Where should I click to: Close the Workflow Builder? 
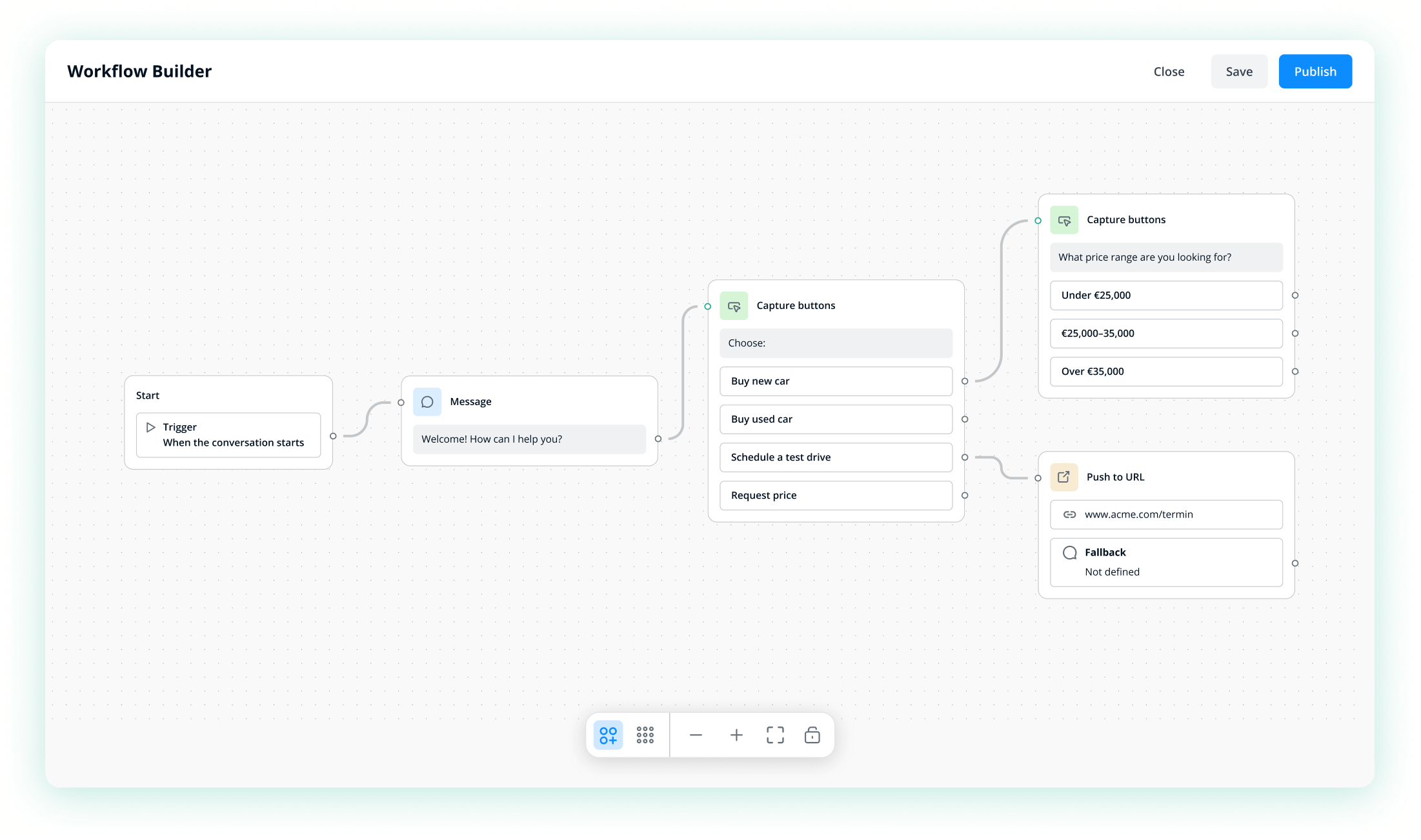click(1169, 72)
